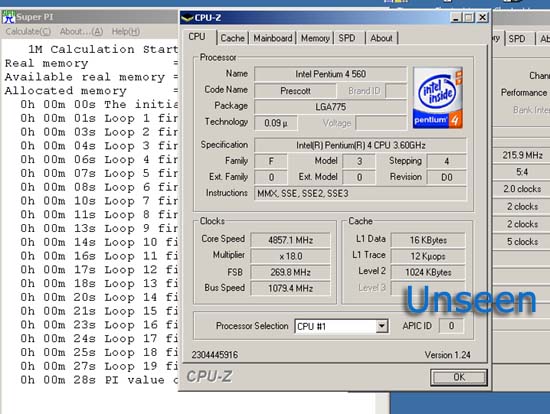Switch to the CPU tab

click(x=197, y=36)
